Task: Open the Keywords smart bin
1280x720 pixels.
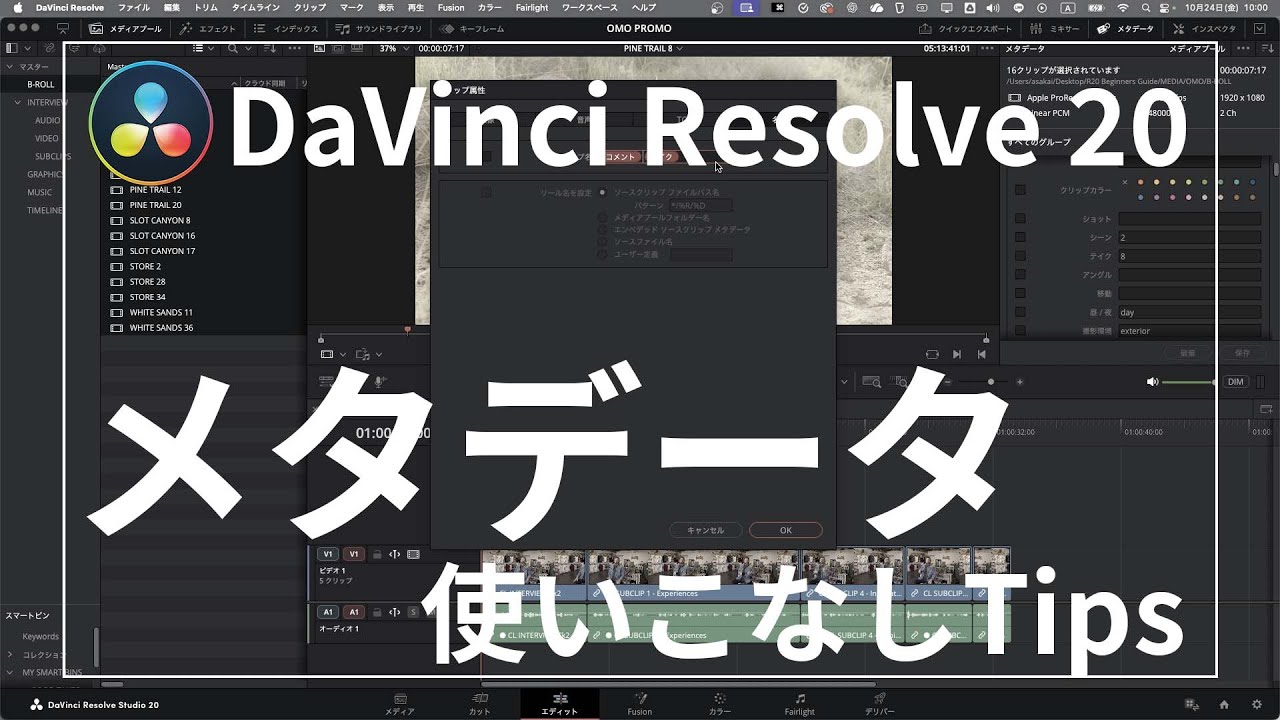Action: (41, 636)
